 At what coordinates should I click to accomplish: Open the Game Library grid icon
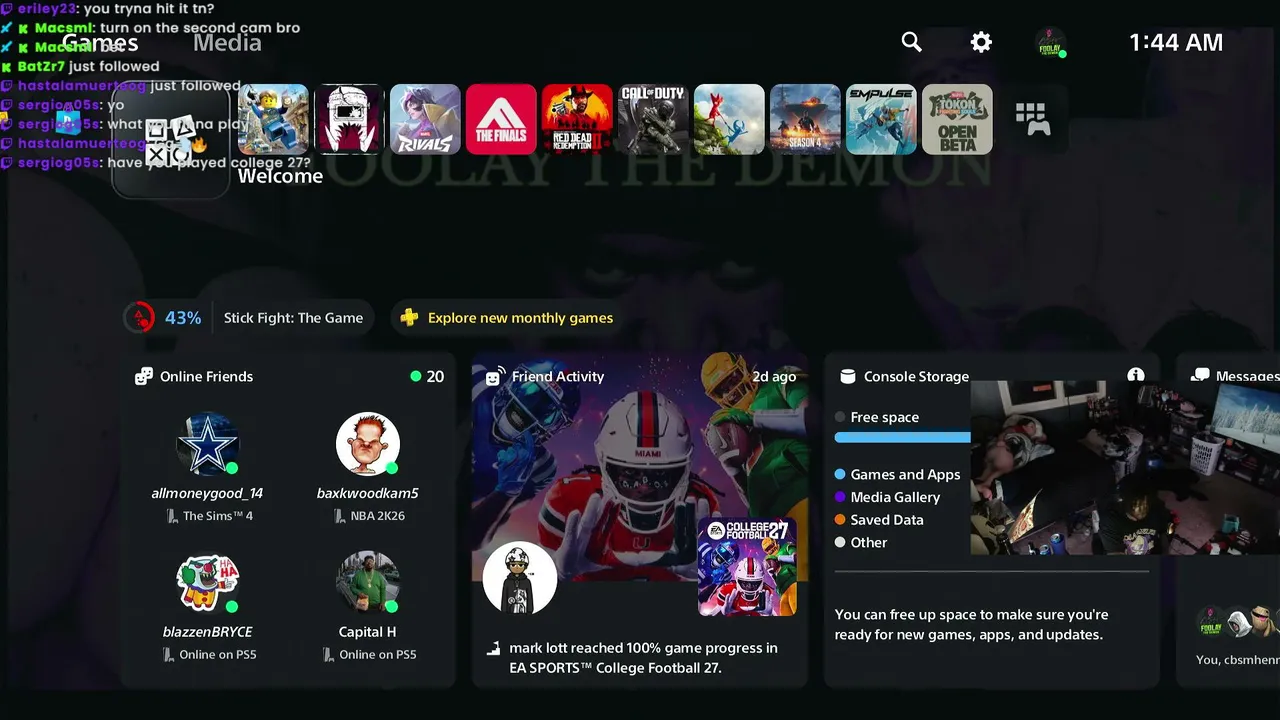(1032, 119)
